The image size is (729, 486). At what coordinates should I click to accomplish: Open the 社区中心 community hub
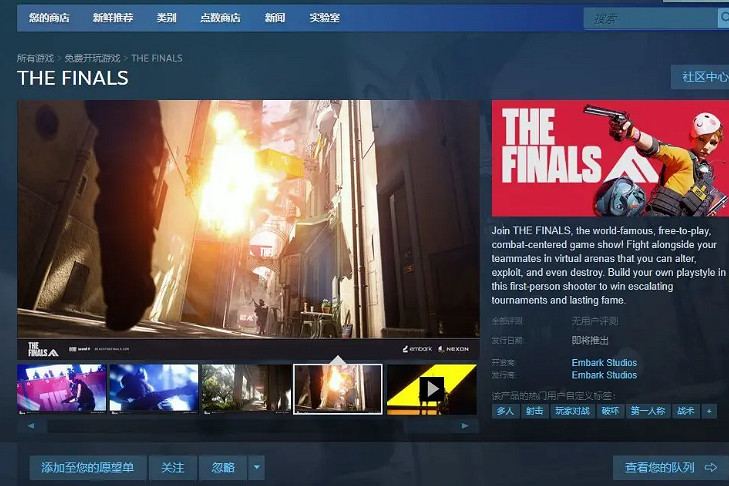[x=701, y=77]
